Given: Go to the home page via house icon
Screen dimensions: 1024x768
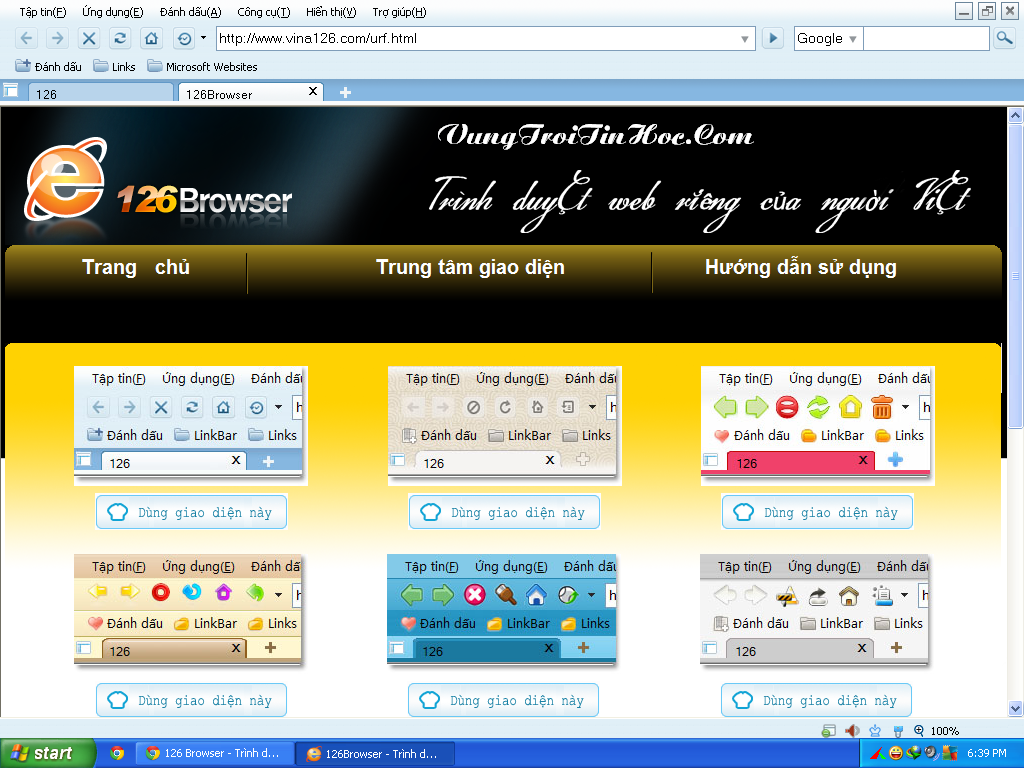Looking at the screenshot, I should coord(152,39).
